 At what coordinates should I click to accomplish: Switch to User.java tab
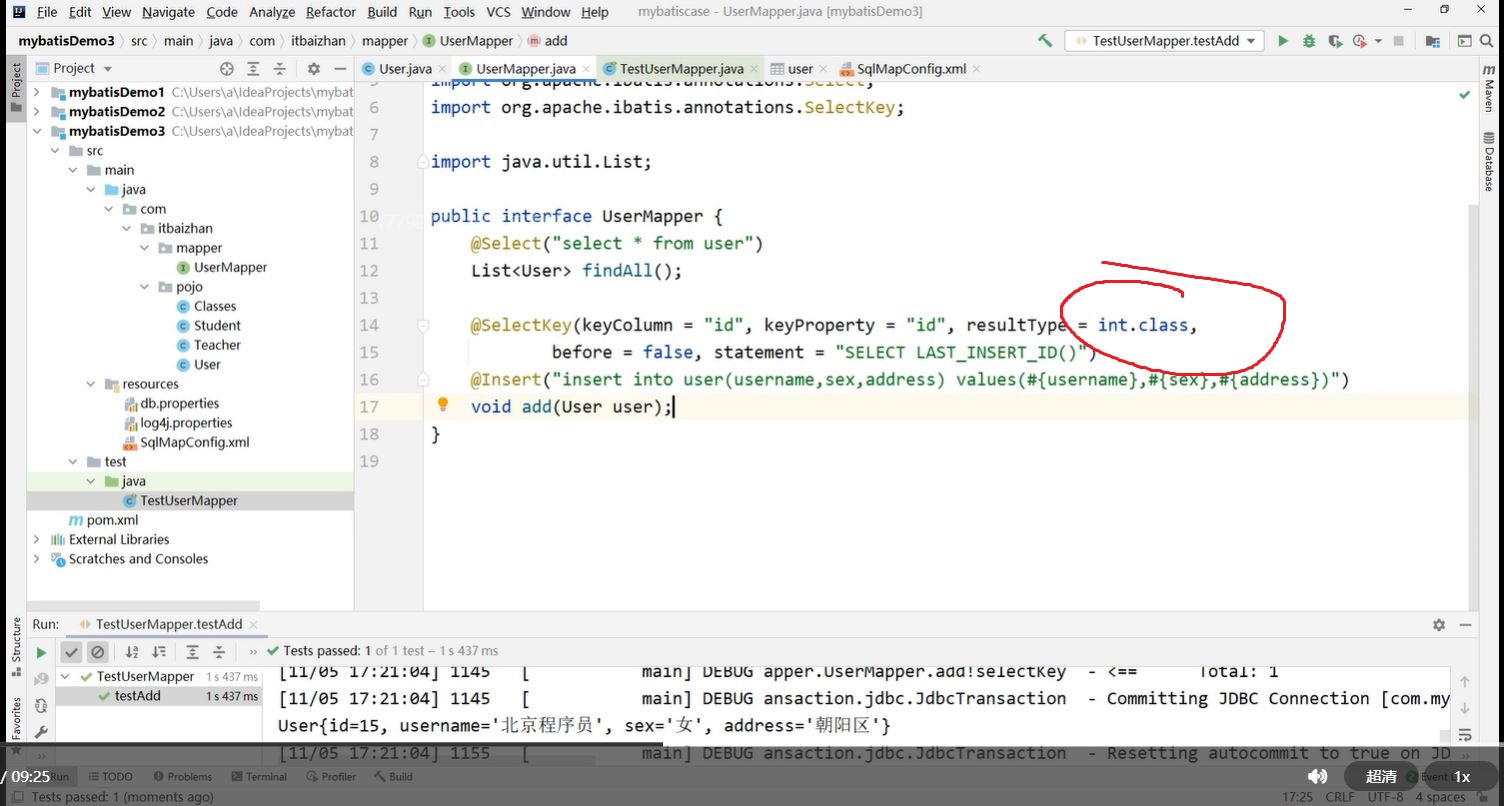coord(405,69)
